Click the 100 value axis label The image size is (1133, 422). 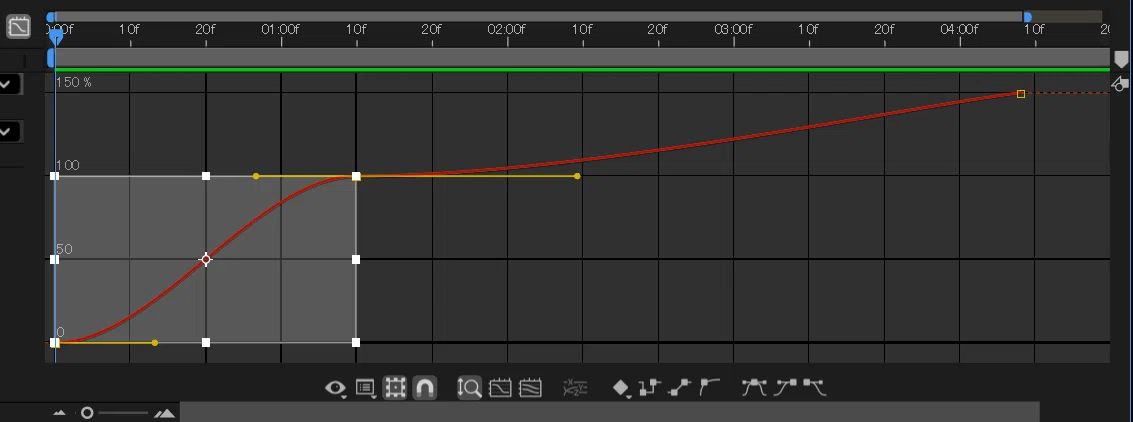tap(68, 165)
